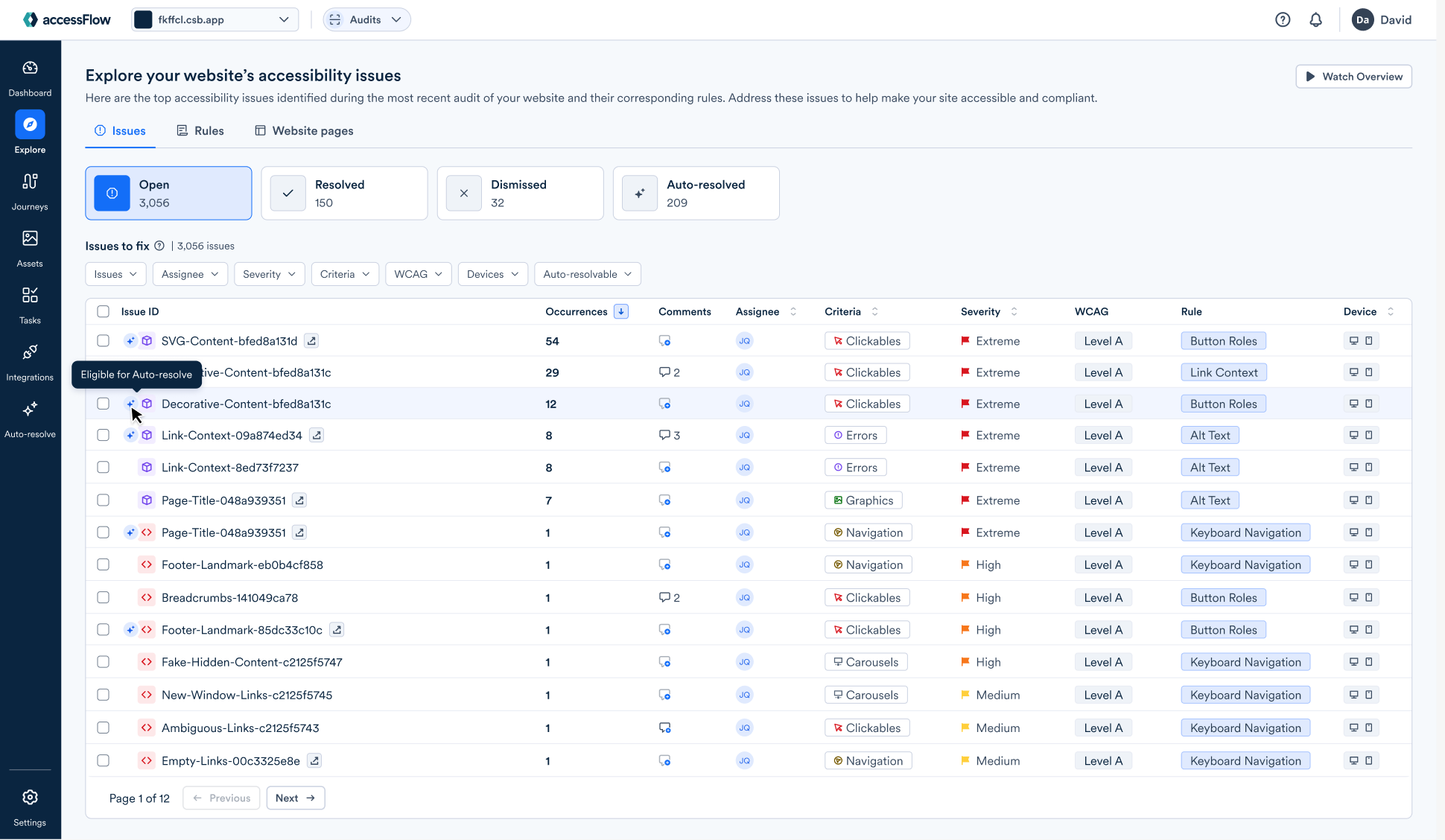
Task: Go to the next page of issues
Action: pos(295,798)
